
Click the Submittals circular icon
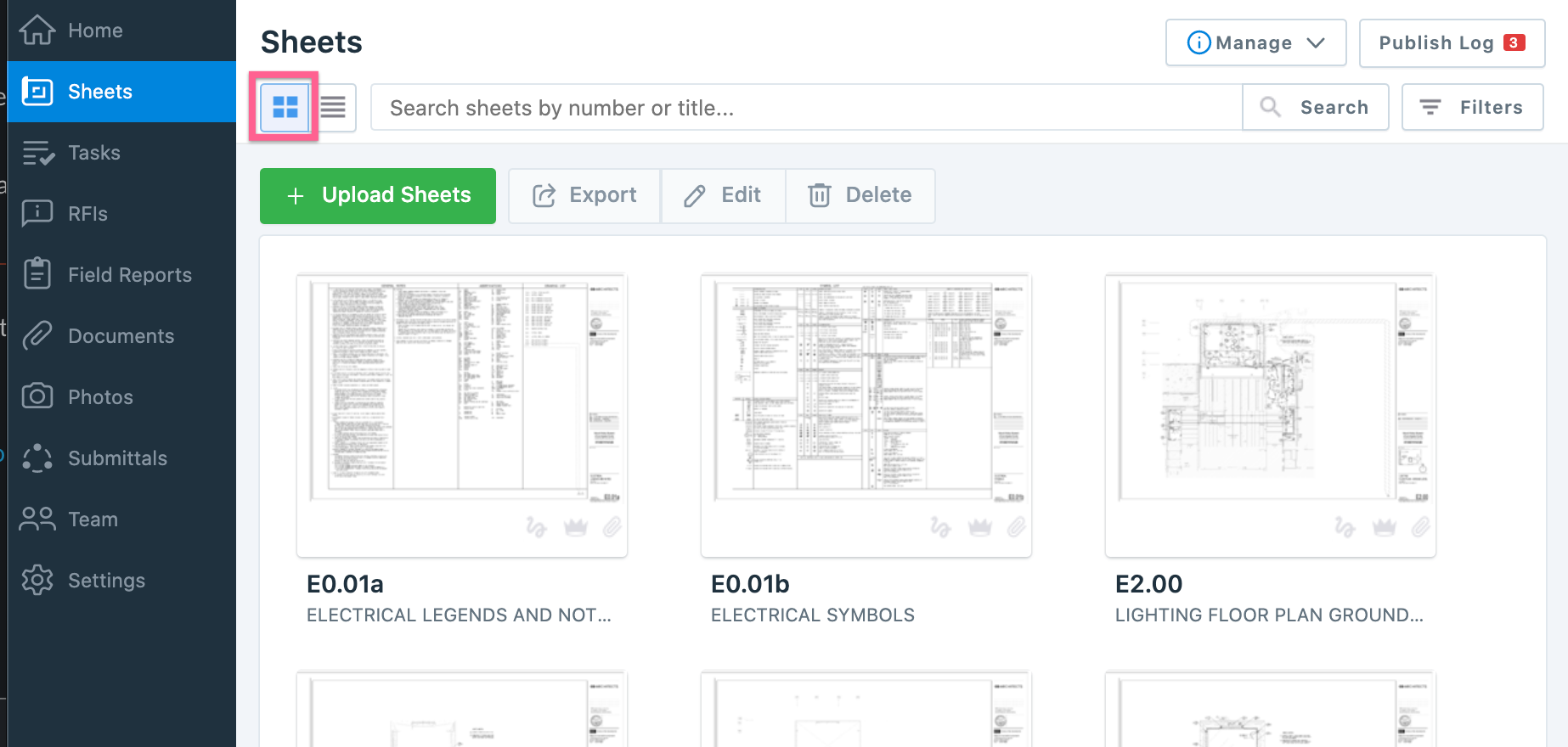tap(37, 458)
